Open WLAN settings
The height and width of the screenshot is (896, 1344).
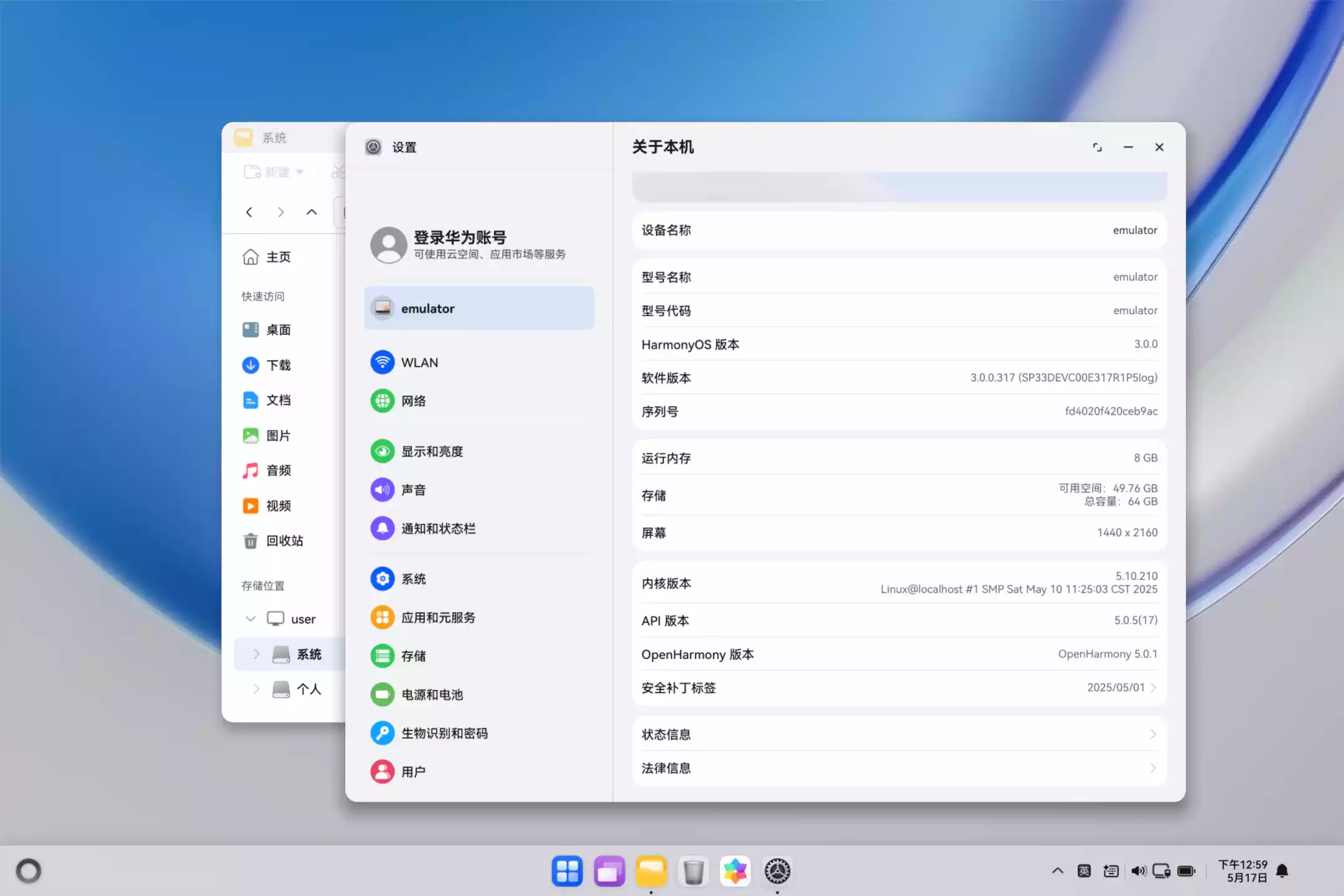coord(479,362)
